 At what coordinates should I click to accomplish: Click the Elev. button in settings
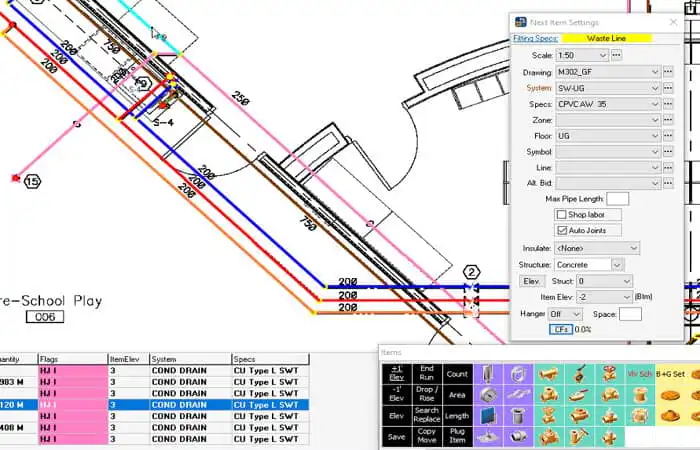tap(532, 281)
